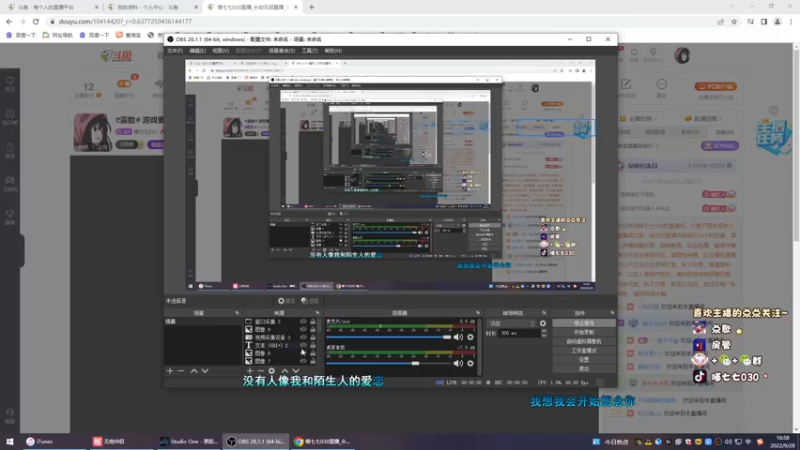800x450 pixels.
Task: Reload the page in Chrome browser
Action: tap(36, 22)
